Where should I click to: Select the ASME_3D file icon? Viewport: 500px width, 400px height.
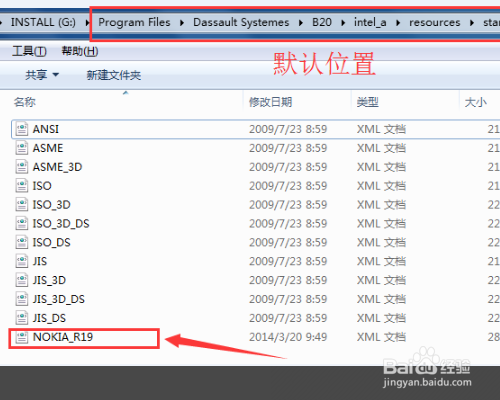pos(22,167)
